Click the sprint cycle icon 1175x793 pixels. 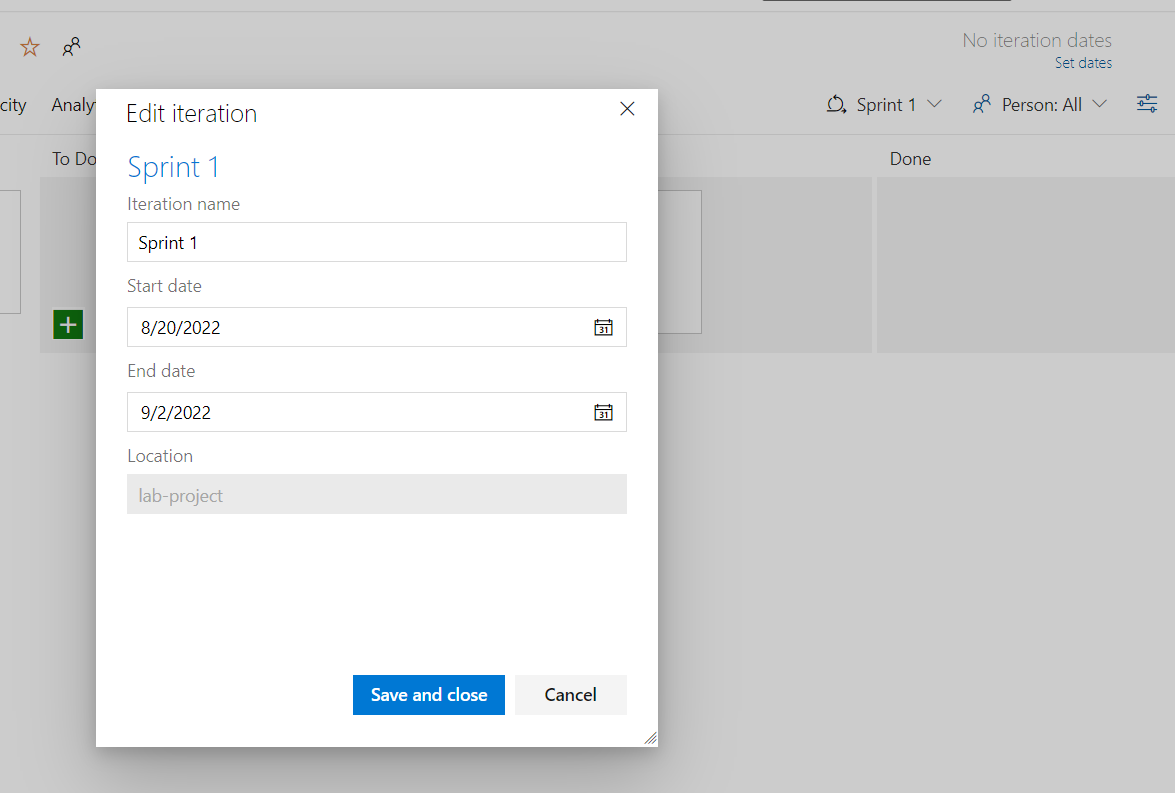coord(836,104)
